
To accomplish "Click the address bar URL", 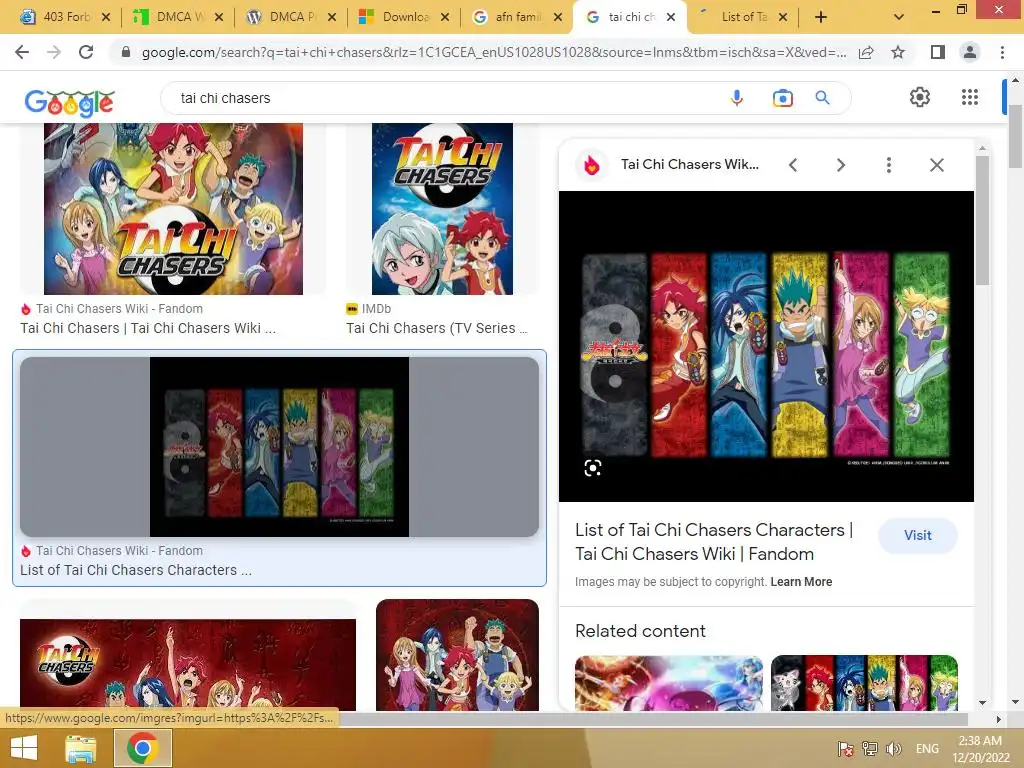I will click(x=494, y=52).
